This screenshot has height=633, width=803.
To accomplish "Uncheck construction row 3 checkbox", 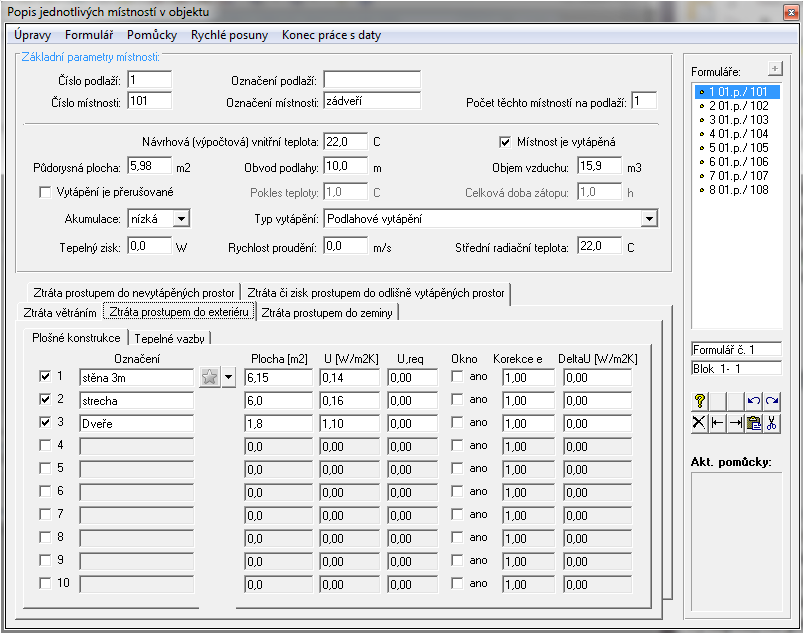I will 45,422.
